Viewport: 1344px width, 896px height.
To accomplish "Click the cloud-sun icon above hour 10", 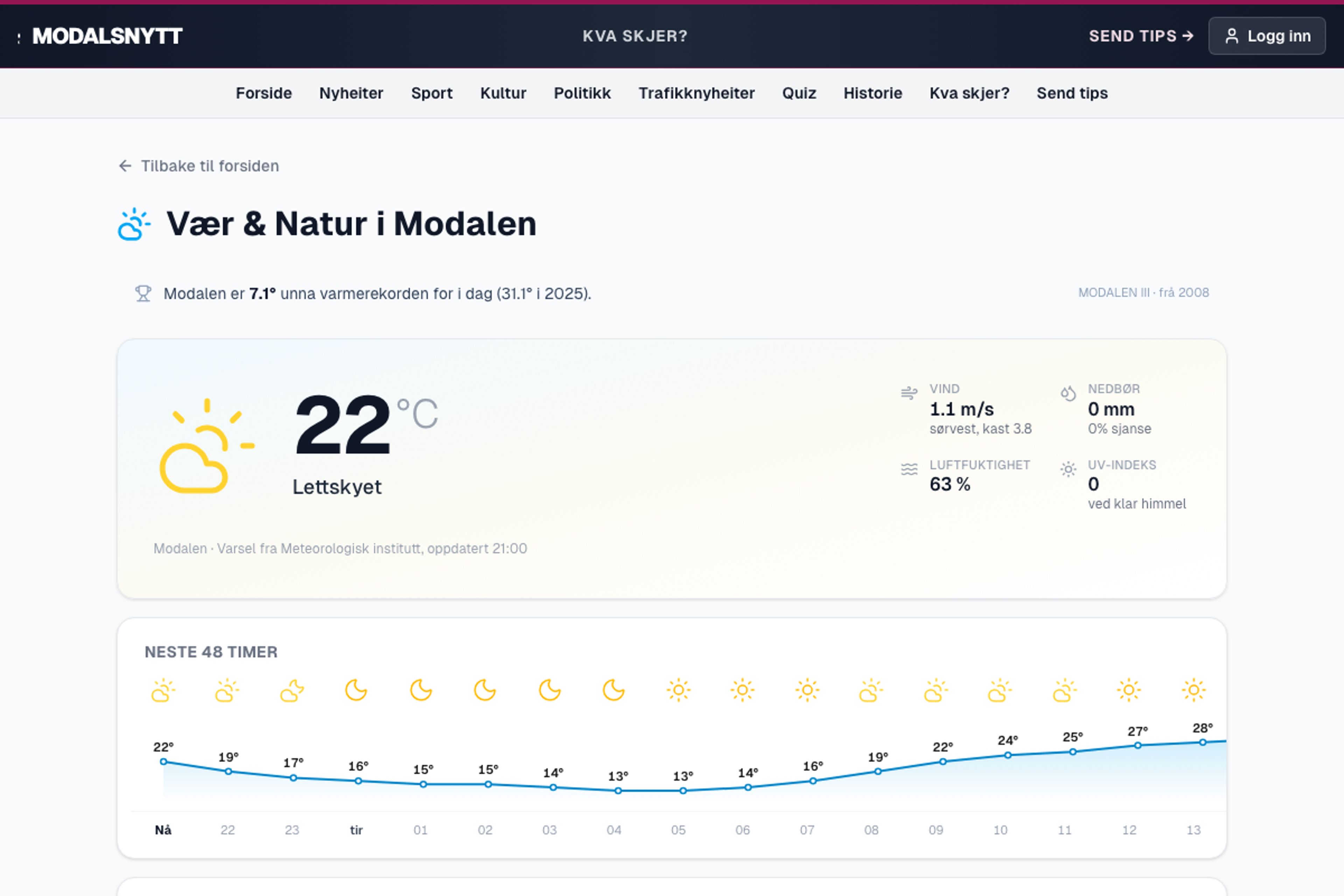I will point(1000,690).
